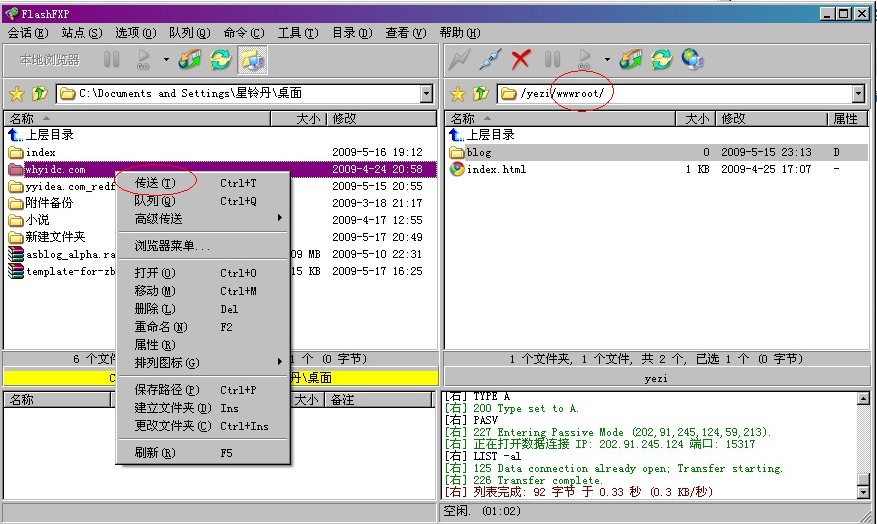This screenshot has width=877, height=524.
Task: Expand the 高级传送 submenu
Action: [202, 219]
